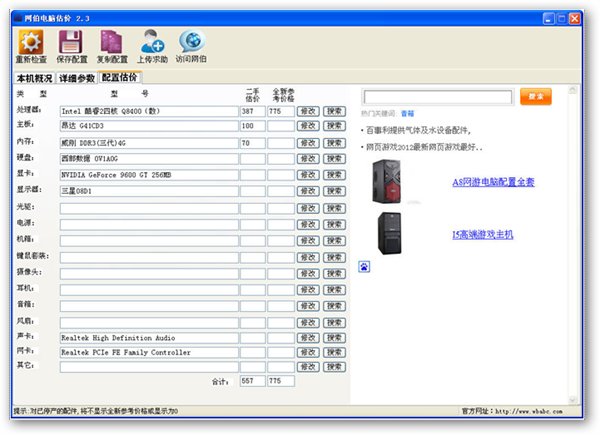The height and width of the screenshot is (435, 600).
Task: Click 修改 in the 风扇 row
Action: 308,323
